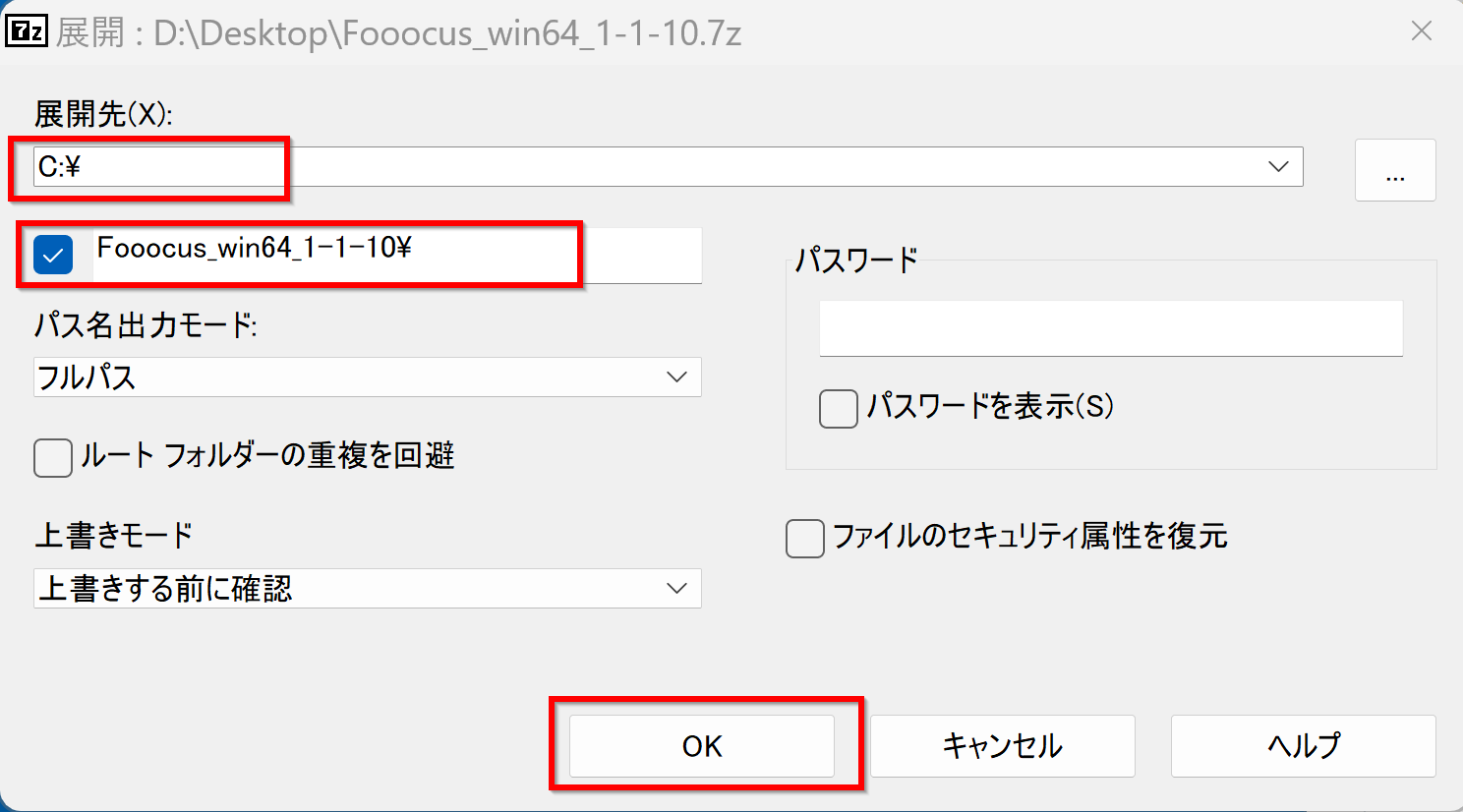This screenshot has width=1463, height=812.
Task: Enable the パスワードを表示 checkbox
Action: 839,408
